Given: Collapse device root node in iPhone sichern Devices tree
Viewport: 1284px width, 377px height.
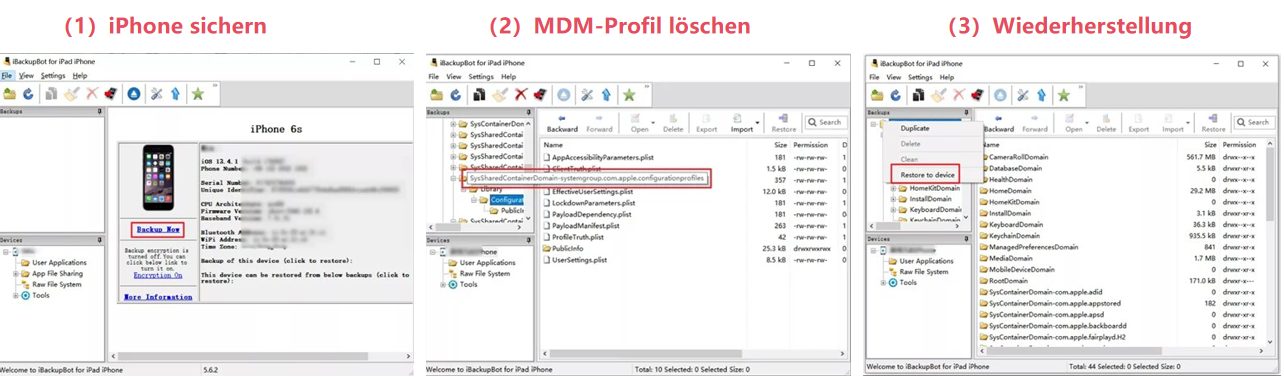Looking at the screenshot, I should pos(5,252).
